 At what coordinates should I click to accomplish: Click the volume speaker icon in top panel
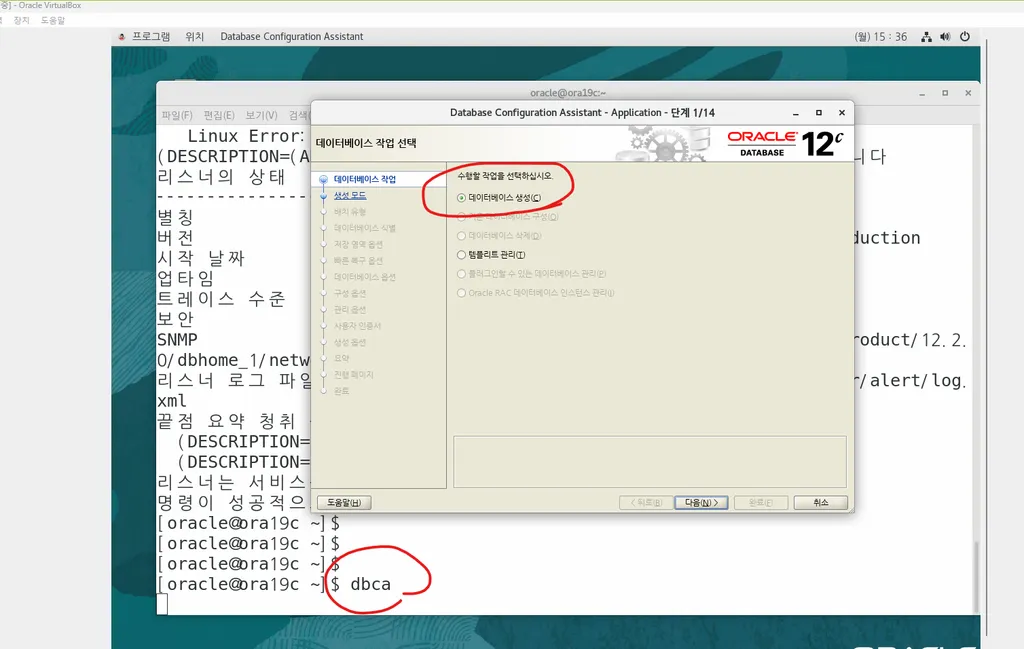(945, 37)
